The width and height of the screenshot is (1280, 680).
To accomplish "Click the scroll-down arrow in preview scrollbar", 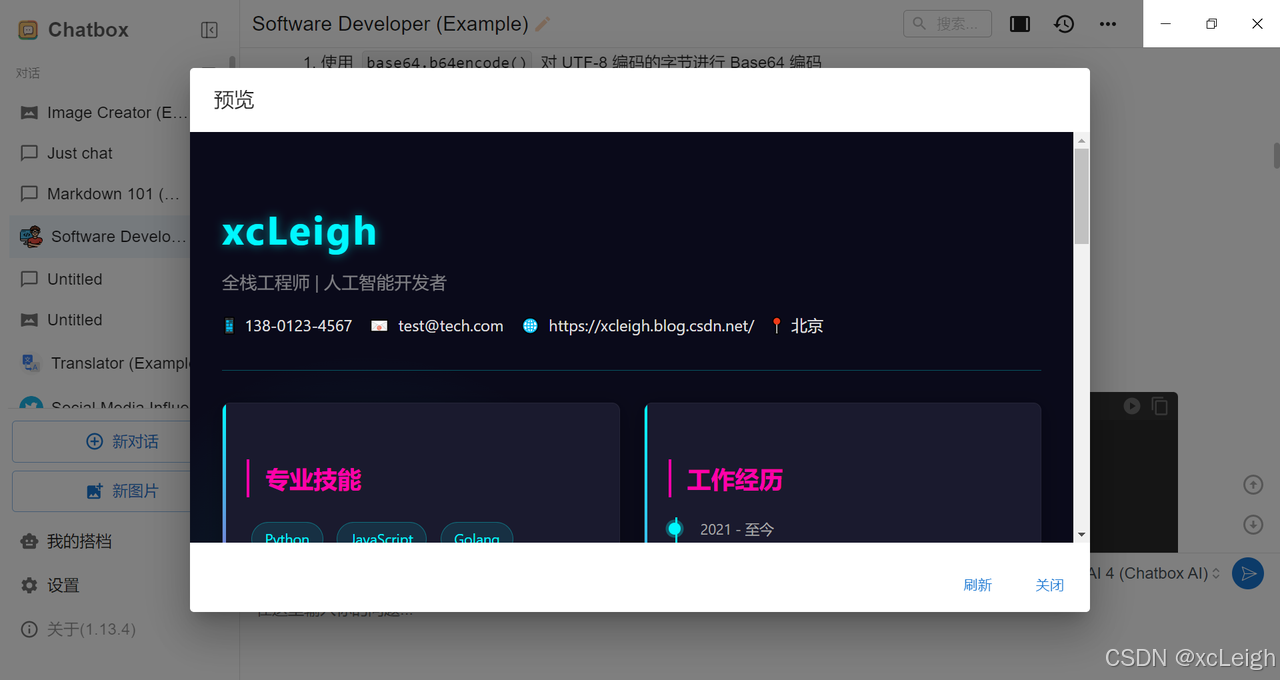I will click(1081, 535).
